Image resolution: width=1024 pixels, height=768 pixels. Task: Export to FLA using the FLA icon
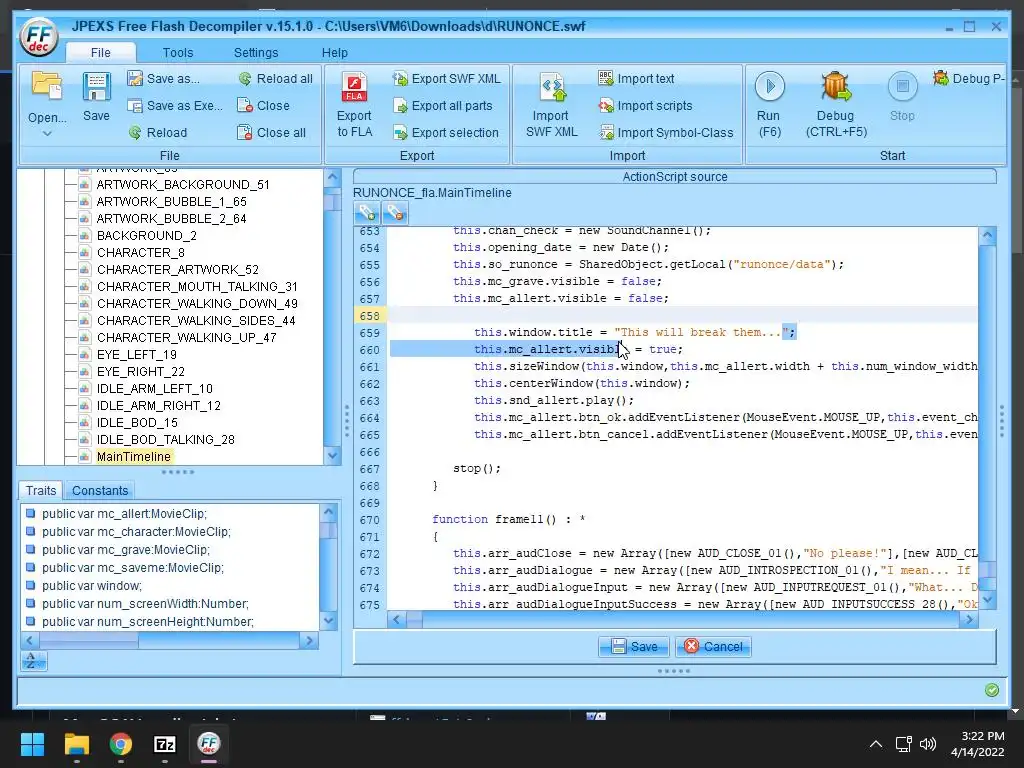(354, 88)
